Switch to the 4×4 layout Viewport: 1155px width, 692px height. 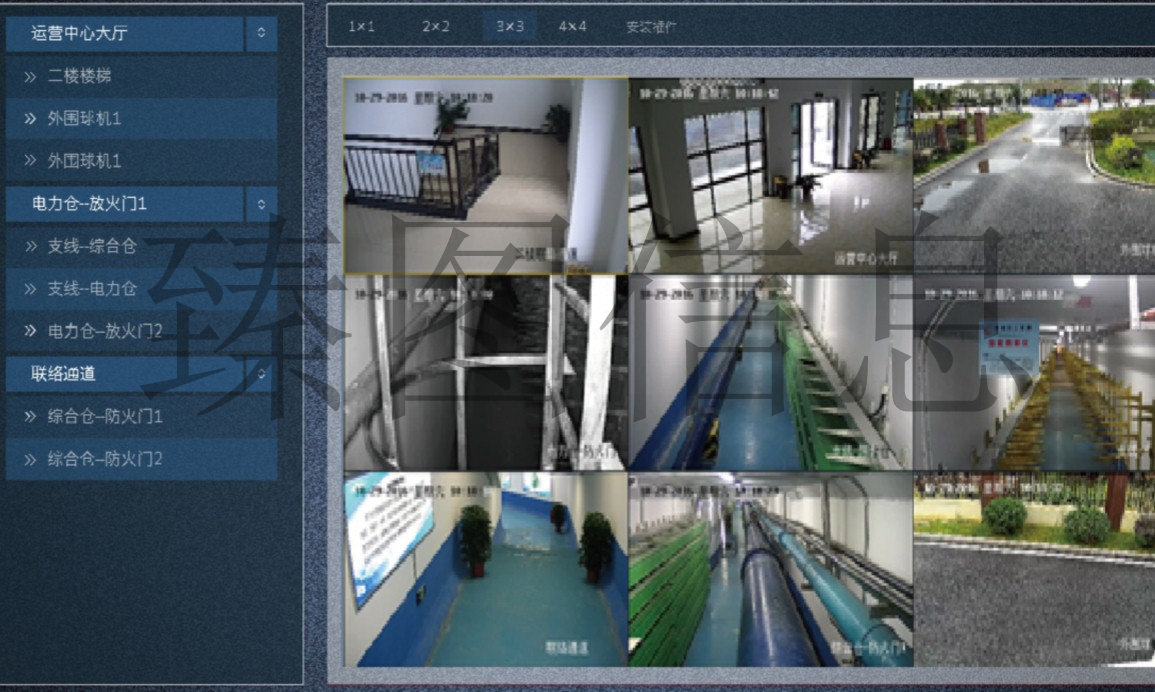click(x=572, y=27)
